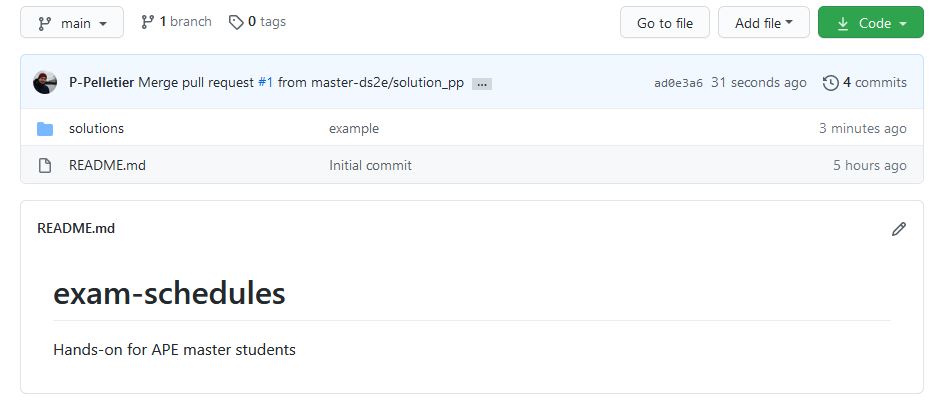
Task: Open the solutions folder
Action: [x=96, y=129]
